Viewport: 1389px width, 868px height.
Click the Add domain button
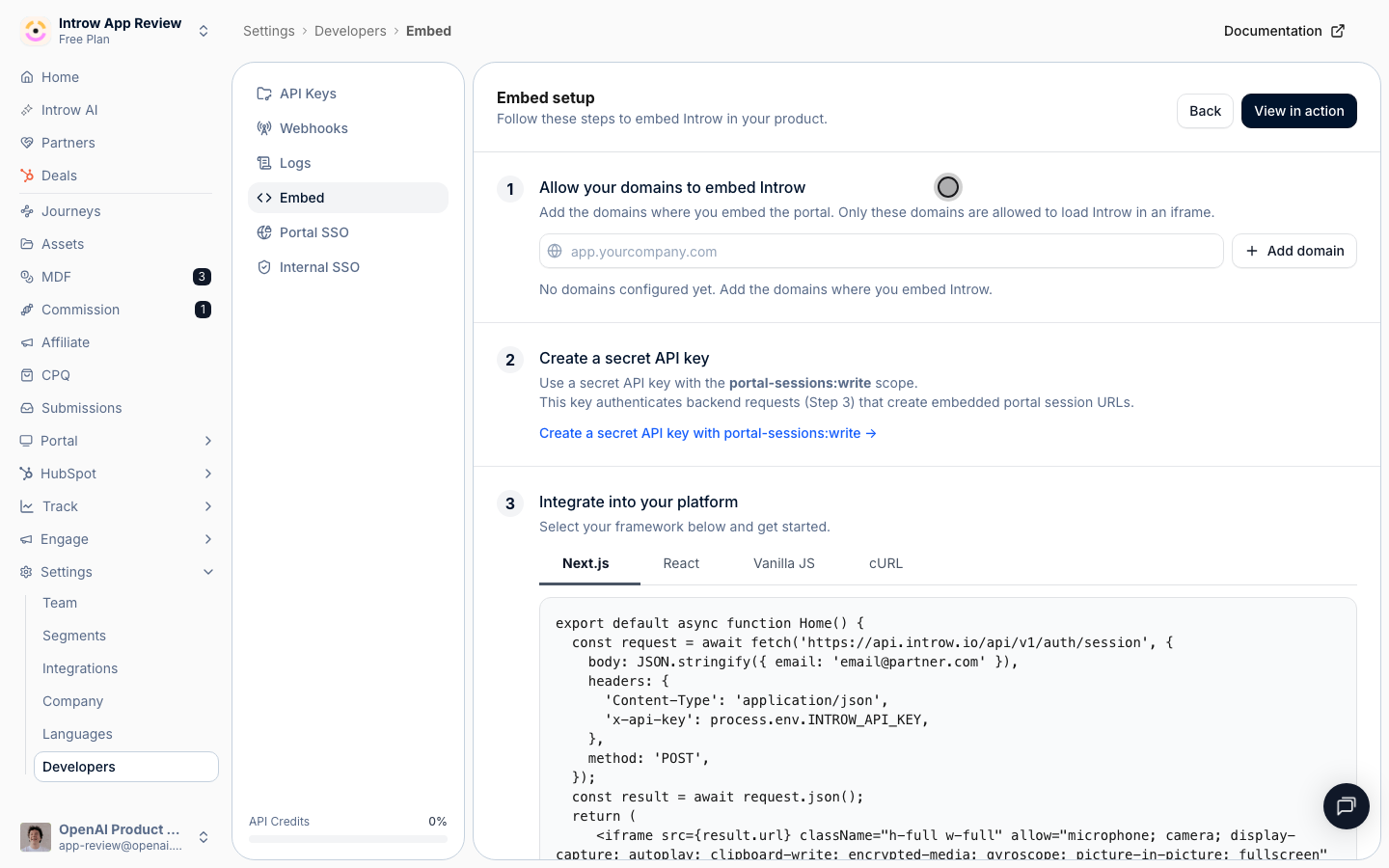pos(1294,251)
